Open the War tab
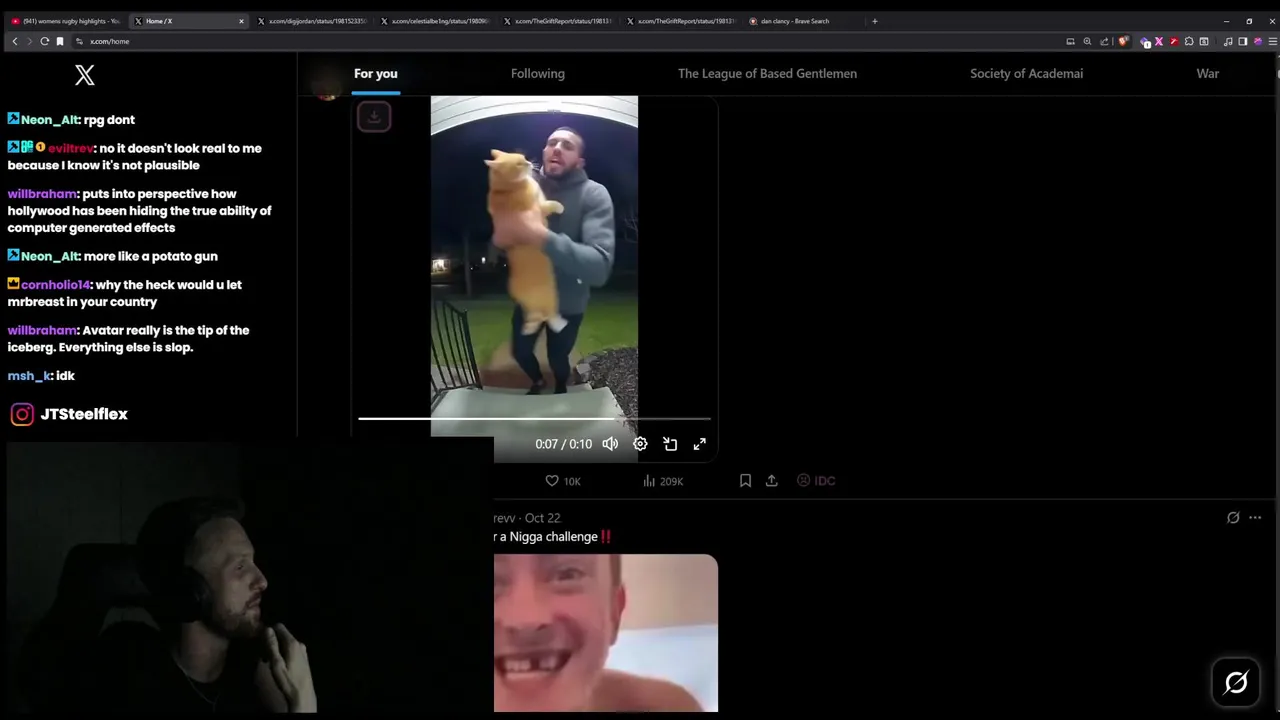The height and width of the screenshot is (720, 1280). point(1208,73)
